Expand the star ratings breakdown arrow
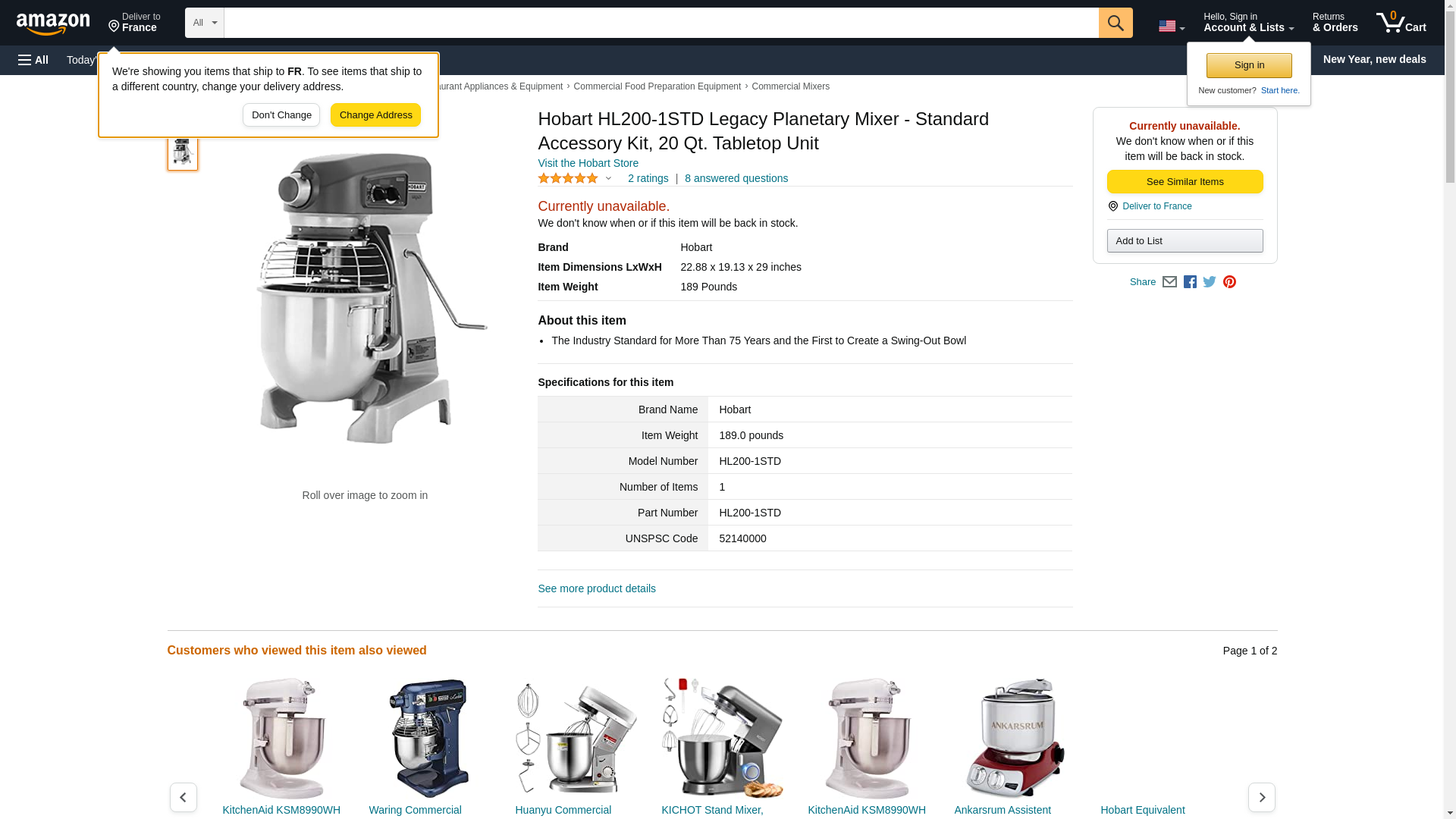 click(608, 179)
